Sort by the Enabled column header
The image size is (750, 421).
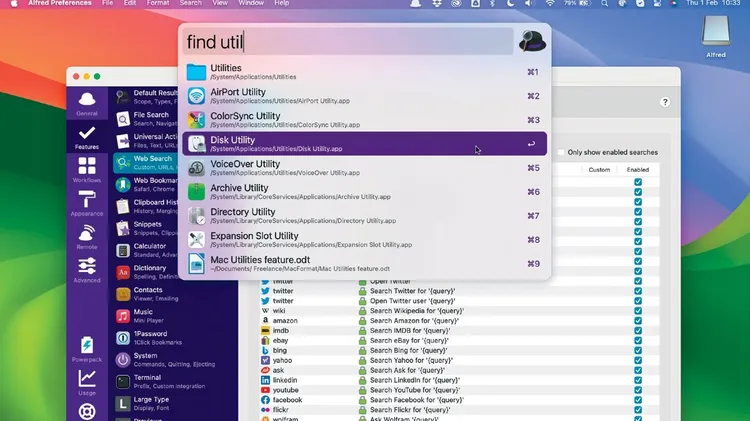click(638, 170)
